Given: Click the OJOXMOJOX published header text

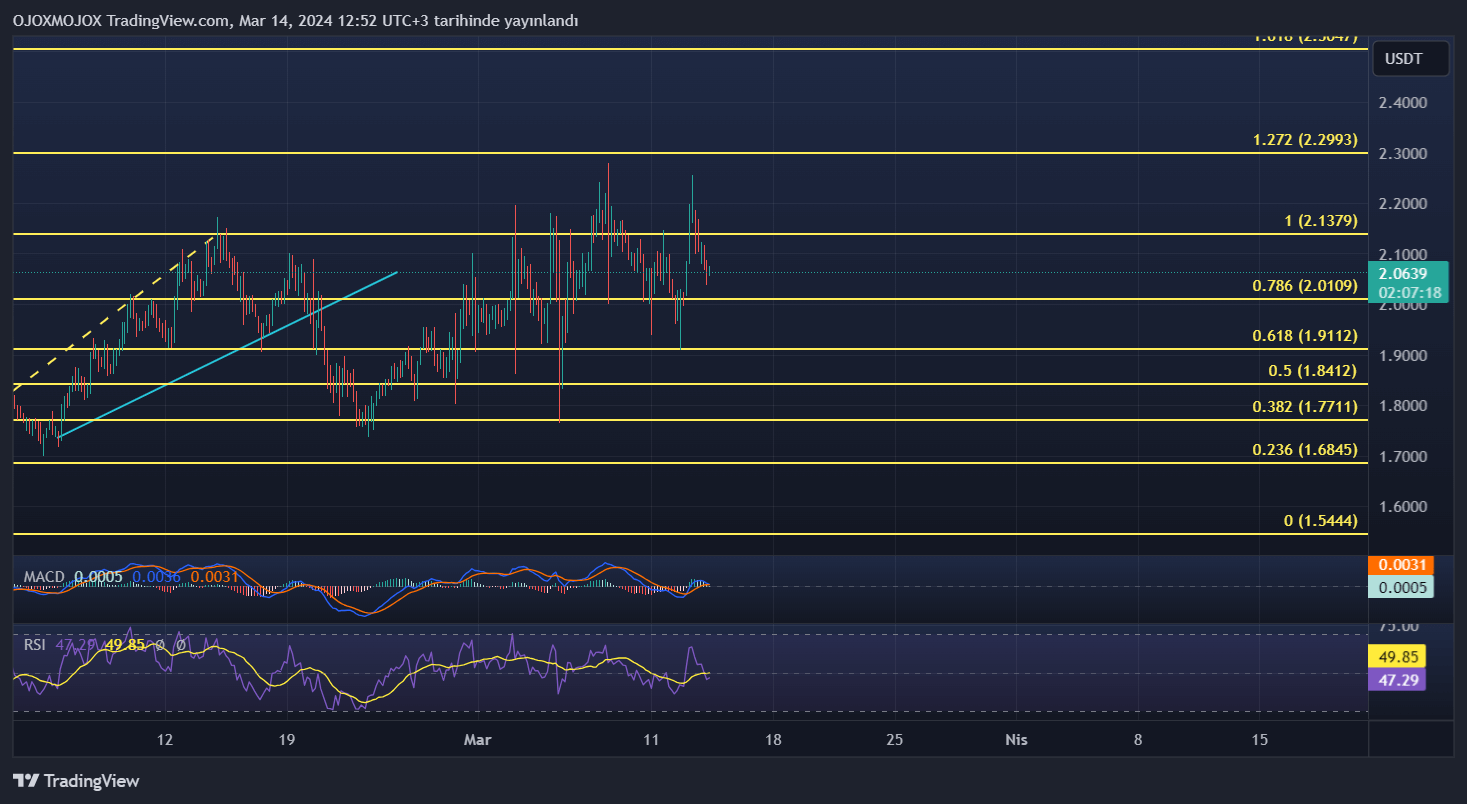Looking at the screenshot, I should pos(295,21).
